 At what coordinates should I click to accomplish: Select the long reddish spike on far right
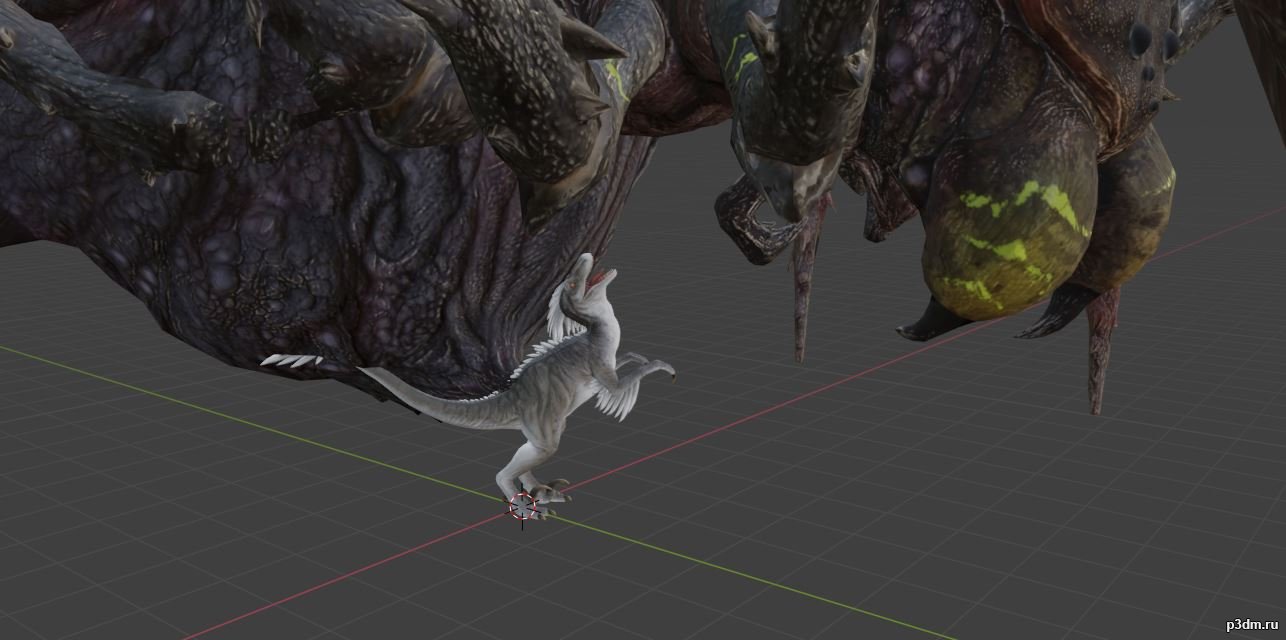[1100, 350]
